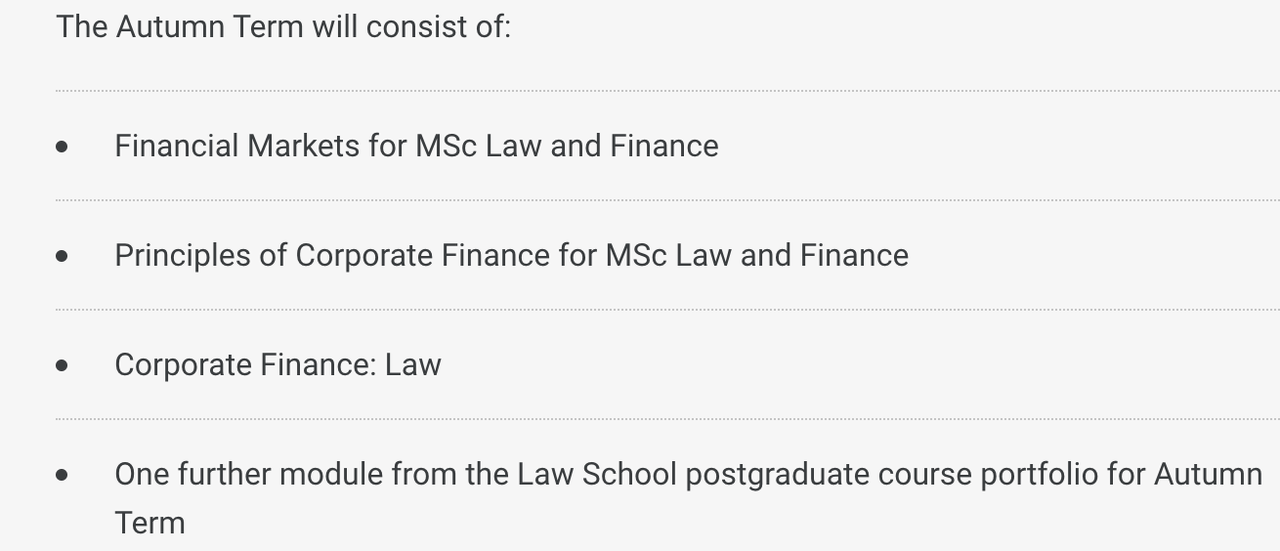Click the dotted divider below Corporate Finance: Law

pyautogui.click(x=668, y=419)
